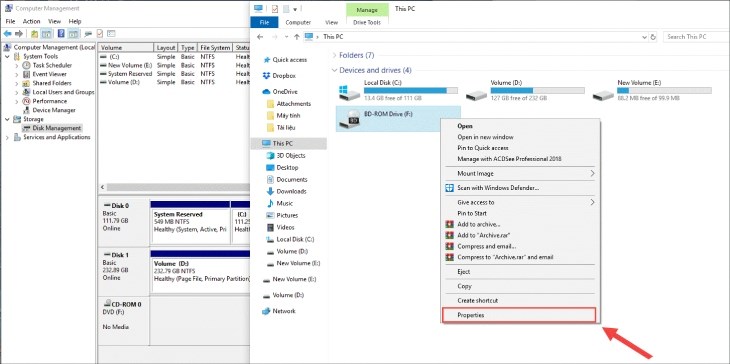The width and height of the screenshot is (730, 364).
Task: Click 3D Objects icon in navigation pane
Action: tap(270, 155)
